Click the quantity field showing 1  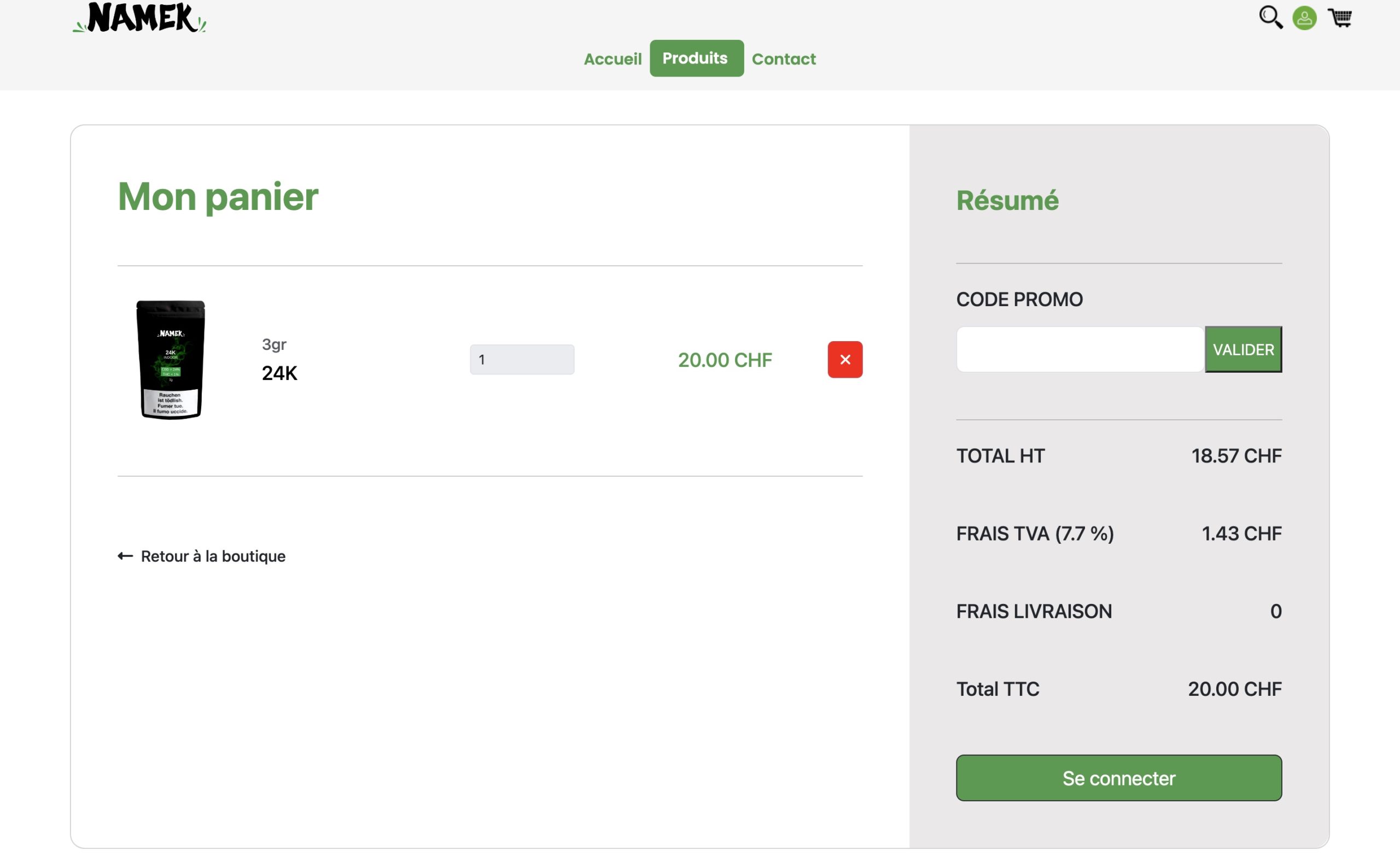click(x=522, y=360)
